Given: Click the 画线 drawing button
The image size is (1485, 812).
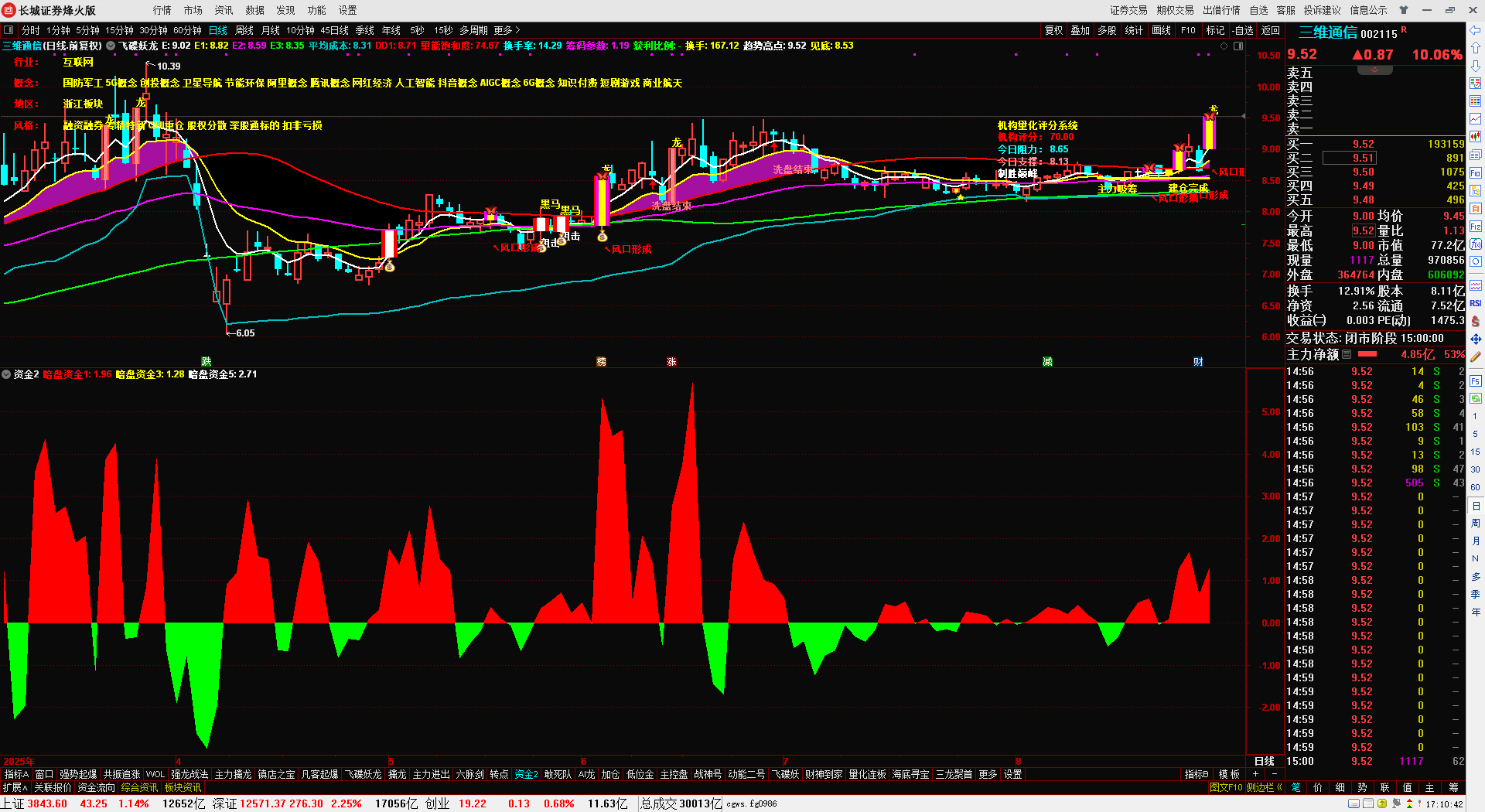Looking at the screenshot, I should tap(1162, 30).
